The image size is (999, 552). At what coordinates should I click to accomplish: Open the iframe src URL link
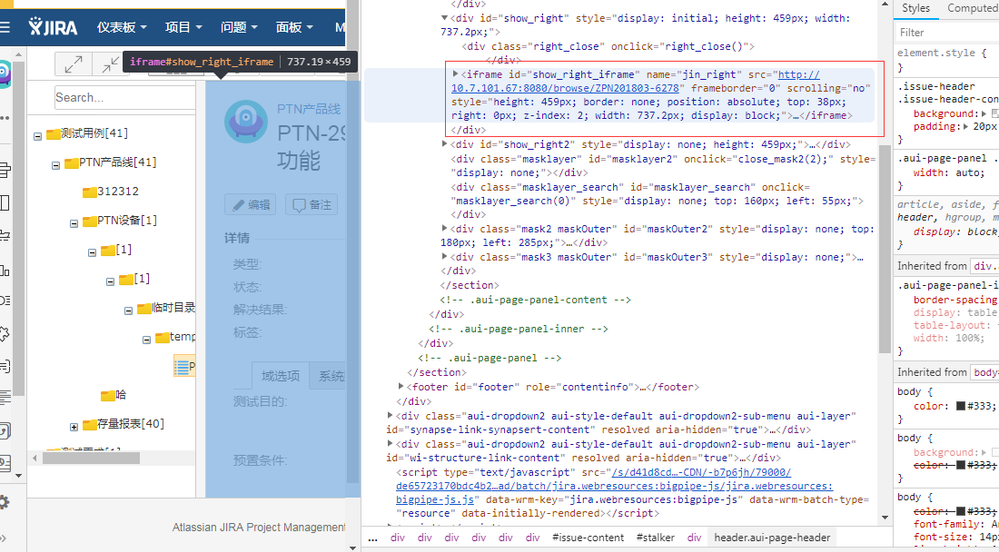[565, 88]
